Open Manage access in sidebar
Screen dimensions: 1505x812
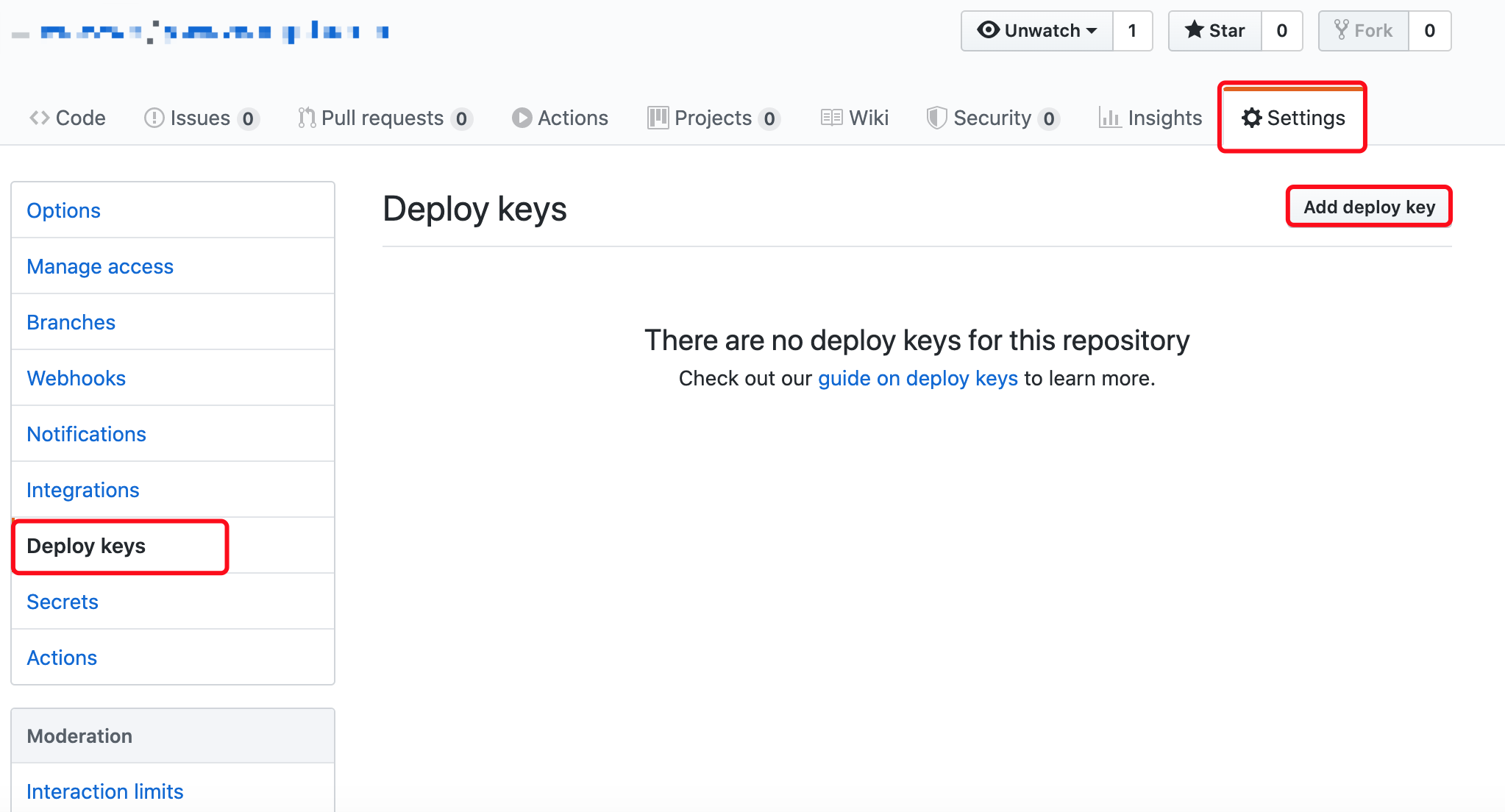pos(100,266)
